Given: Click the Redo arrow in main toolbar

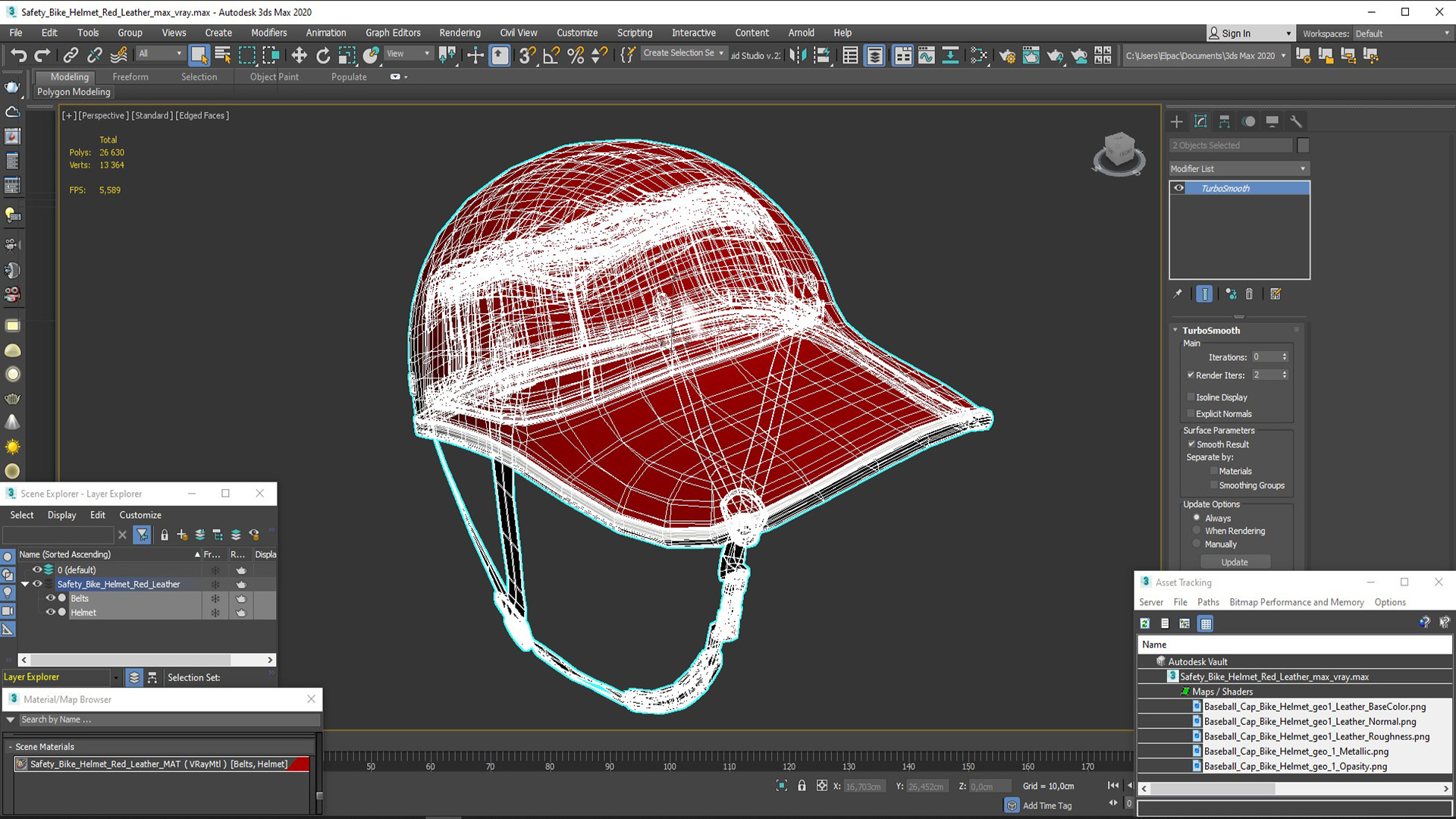Looking at the screenshot, I should 42,55.
